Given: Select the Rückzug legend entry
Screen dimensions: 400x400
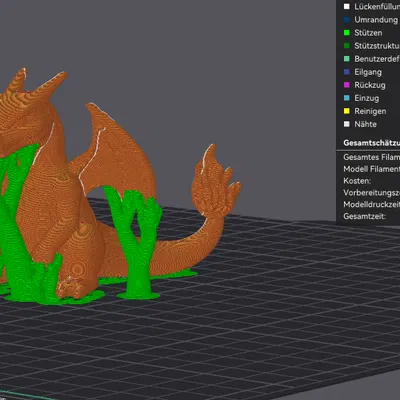Looking at the screenshot, I should click(370, 85).
